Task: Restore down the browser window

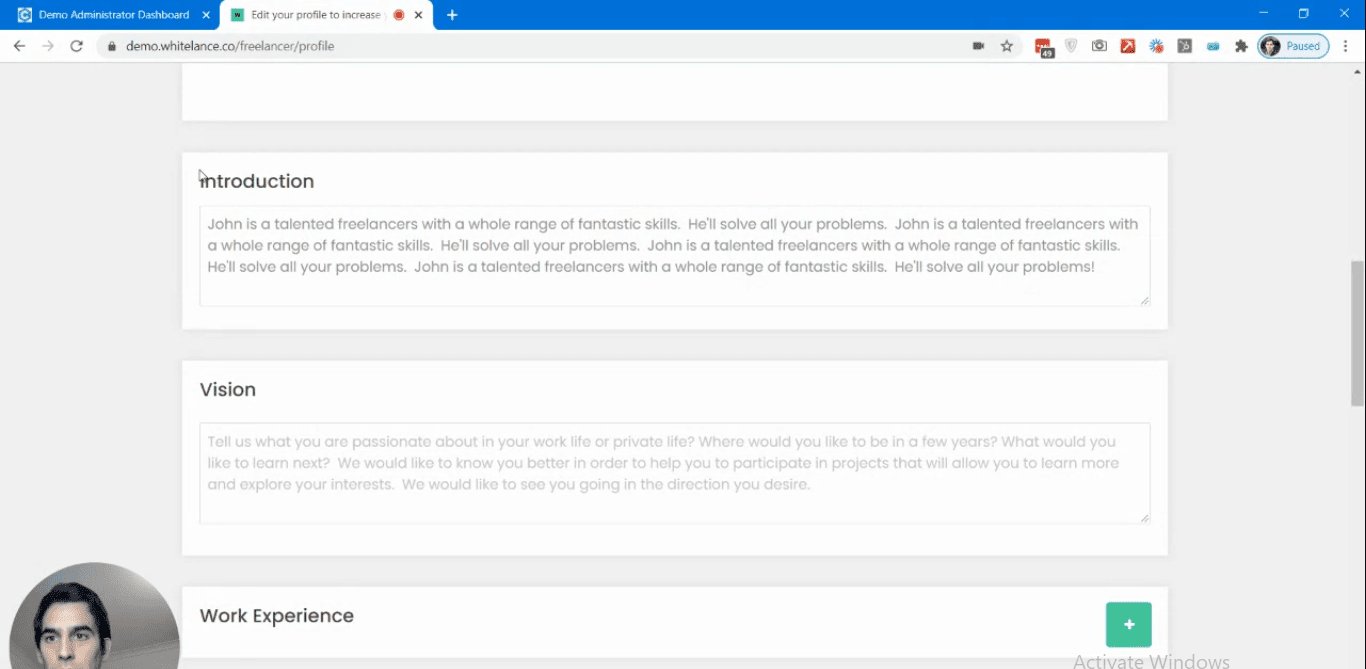Action: point(1304,14)
